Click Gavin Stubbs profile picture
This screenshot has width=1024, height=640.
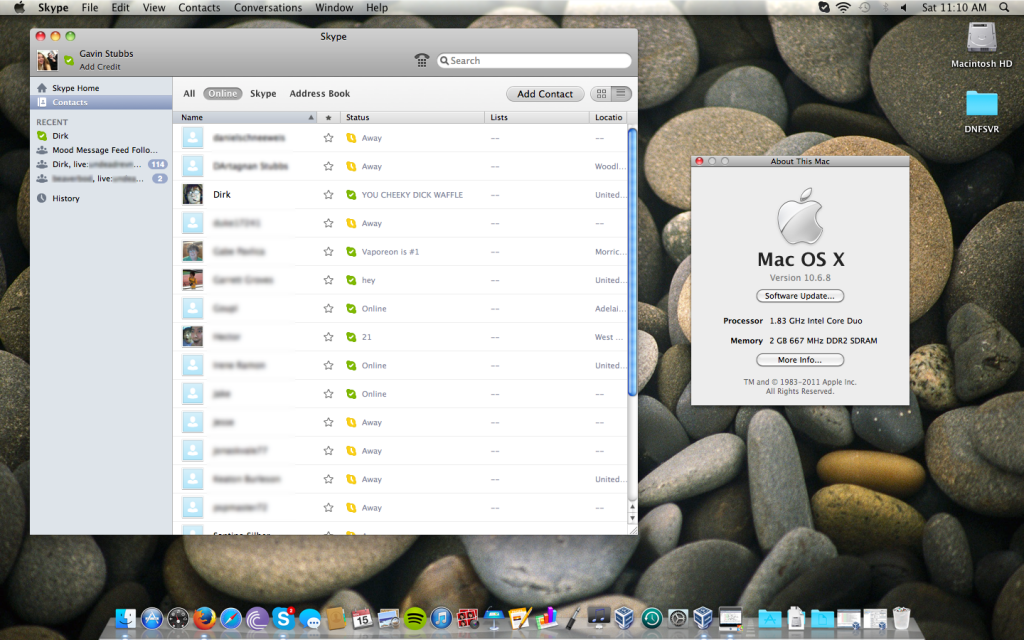coord(48,60)
